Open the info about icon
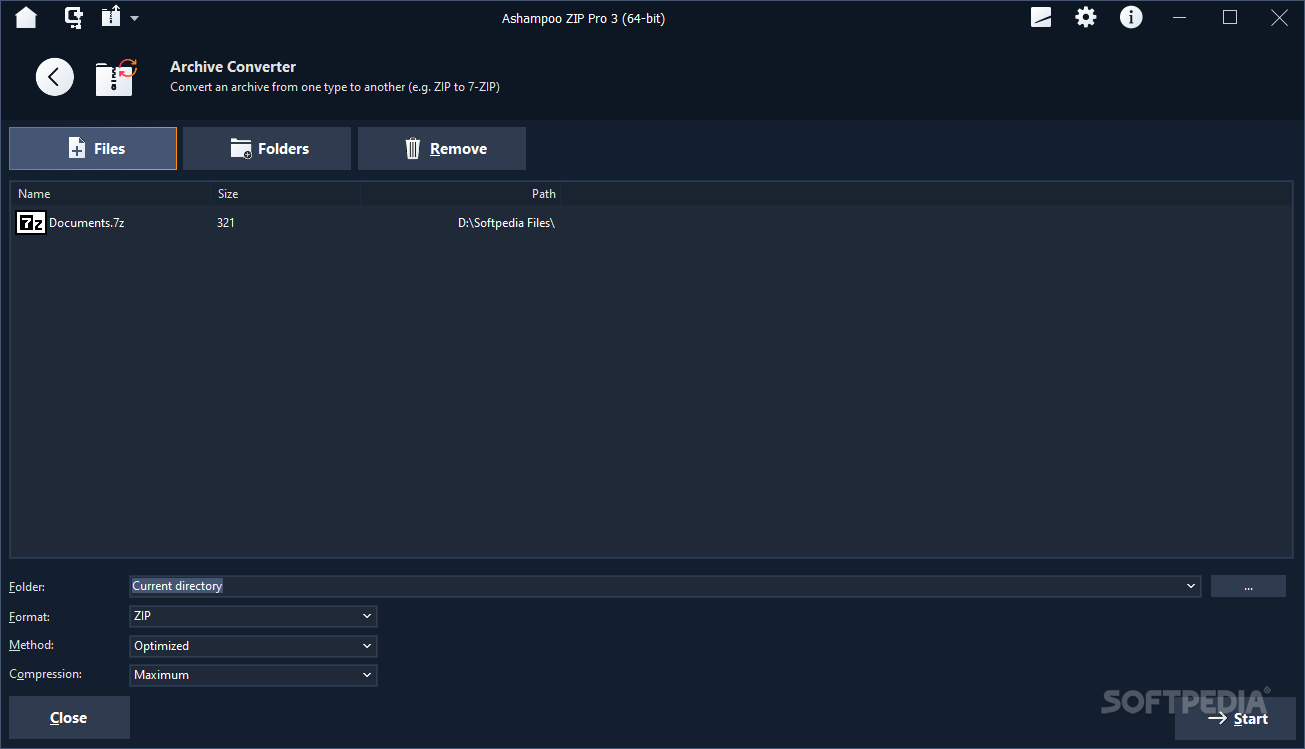This screenshot has height=749, width=1305. 1131,17
